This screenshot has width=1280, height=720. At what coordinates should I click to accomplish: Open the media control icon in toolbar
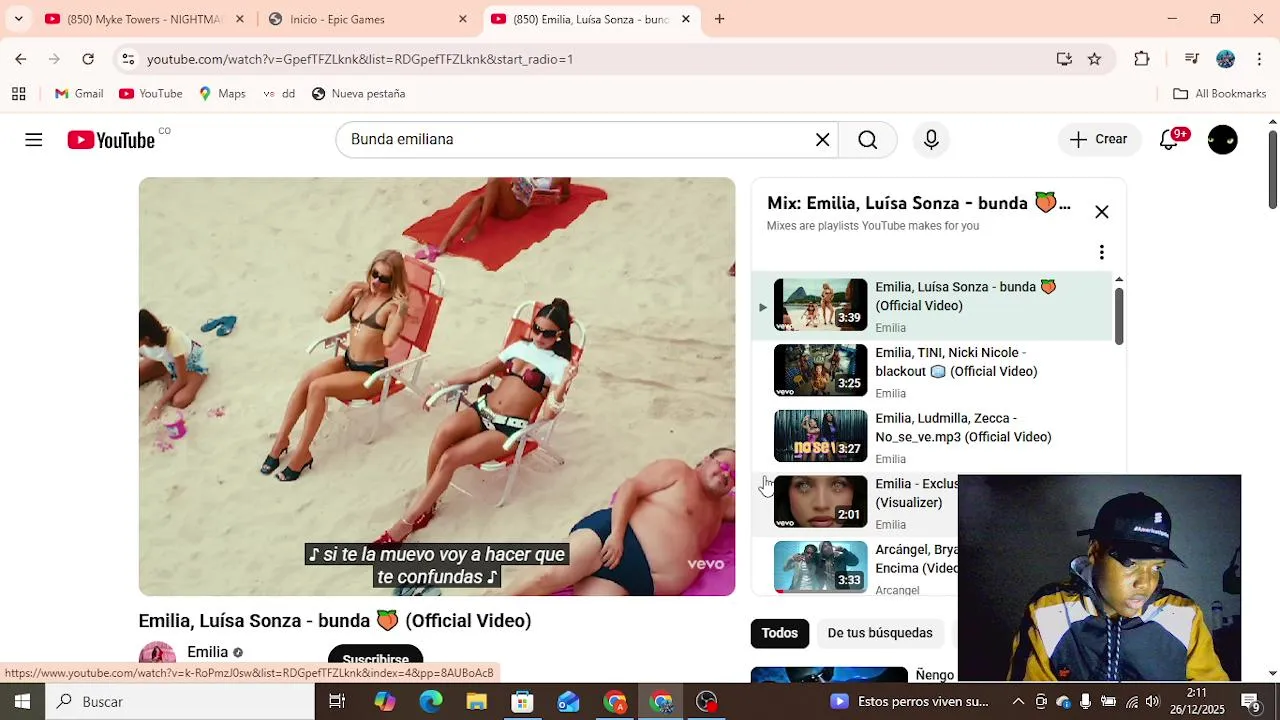point(1191,59)
